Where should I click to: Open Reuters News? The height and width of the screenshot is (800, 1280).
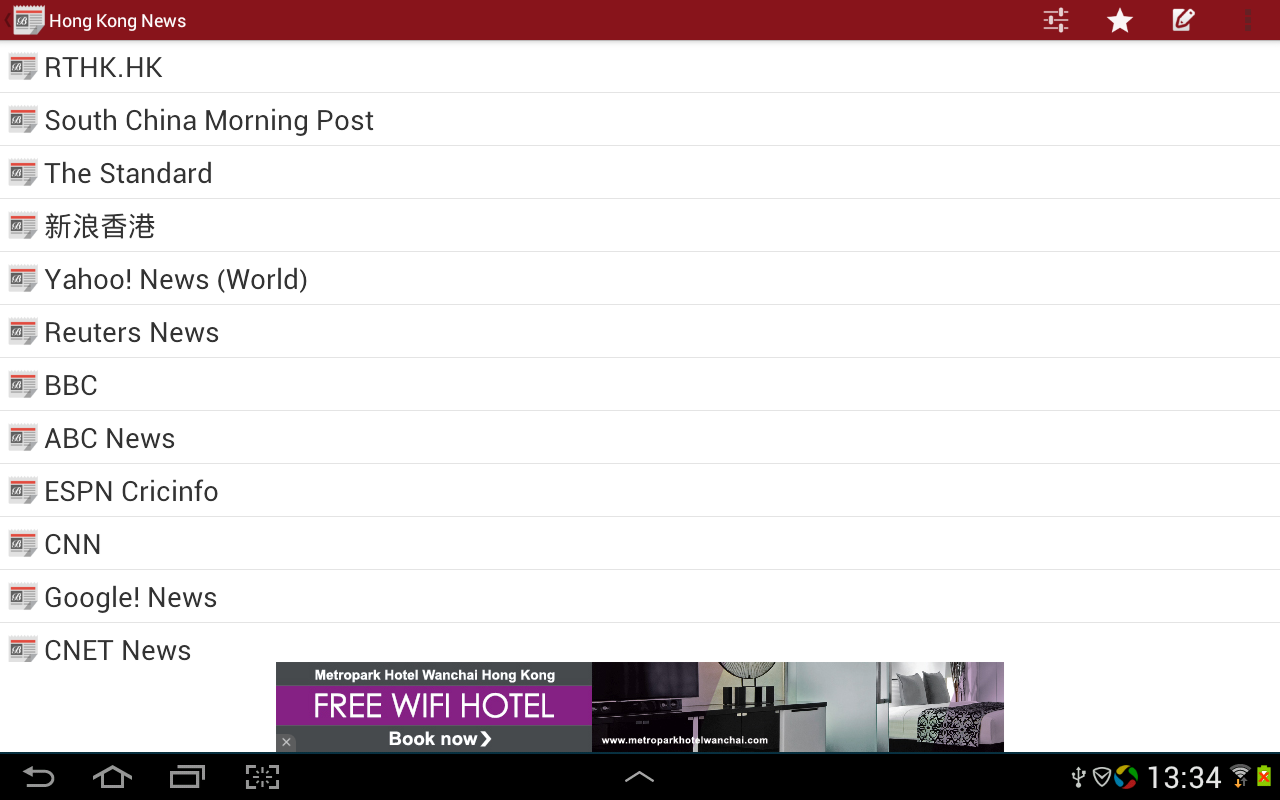pyautogui.click(x=640, y=332)
